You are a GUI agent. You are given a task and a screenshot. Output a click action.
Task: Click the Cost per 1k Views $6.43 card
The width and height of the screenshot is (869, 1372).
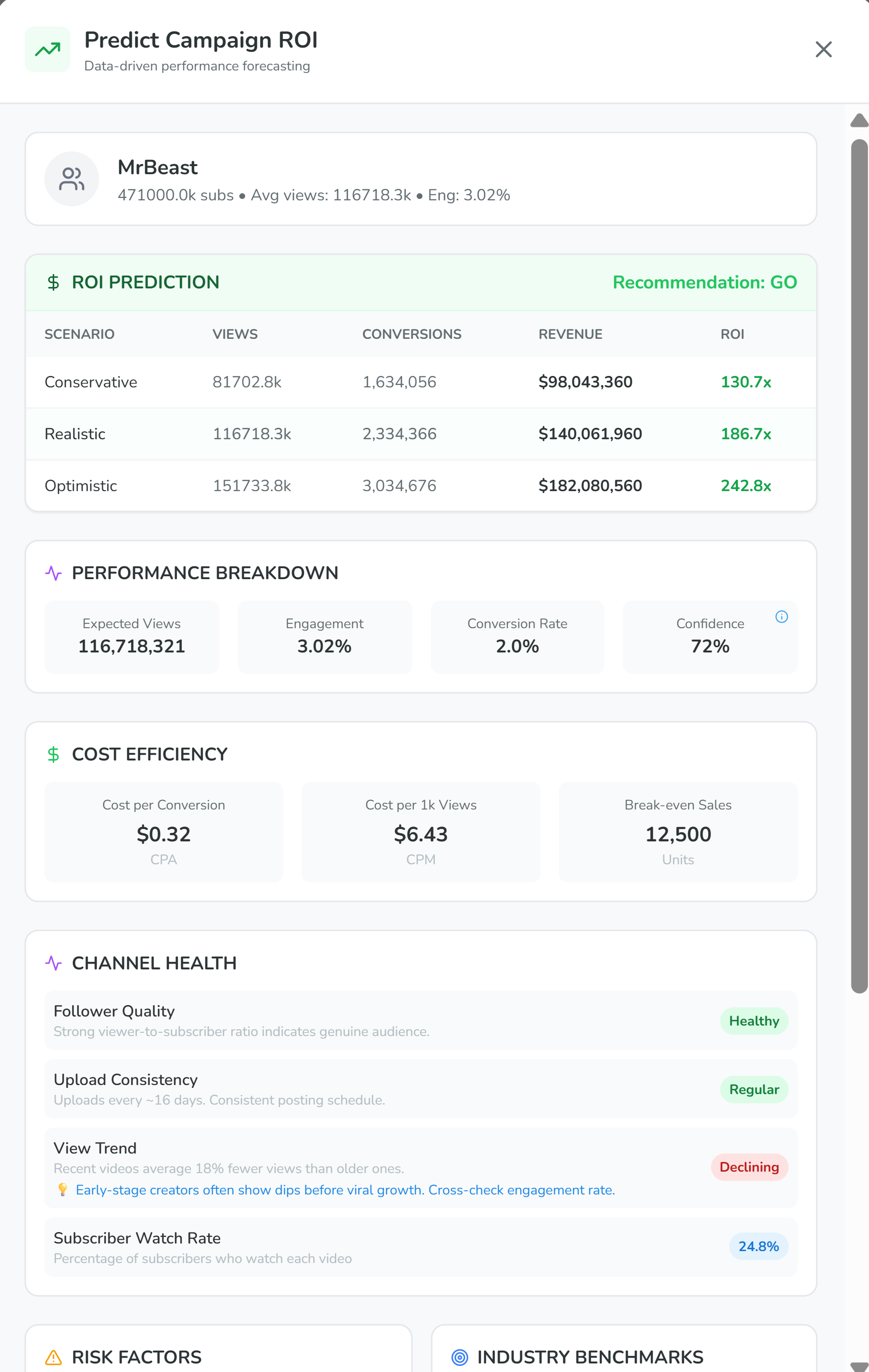pos(421,832)
